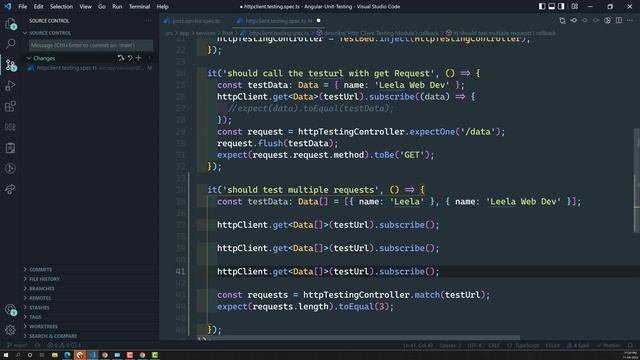Open the Terminal menu
Viewport: 640px width, 360px height.
[x=139, y=7]
